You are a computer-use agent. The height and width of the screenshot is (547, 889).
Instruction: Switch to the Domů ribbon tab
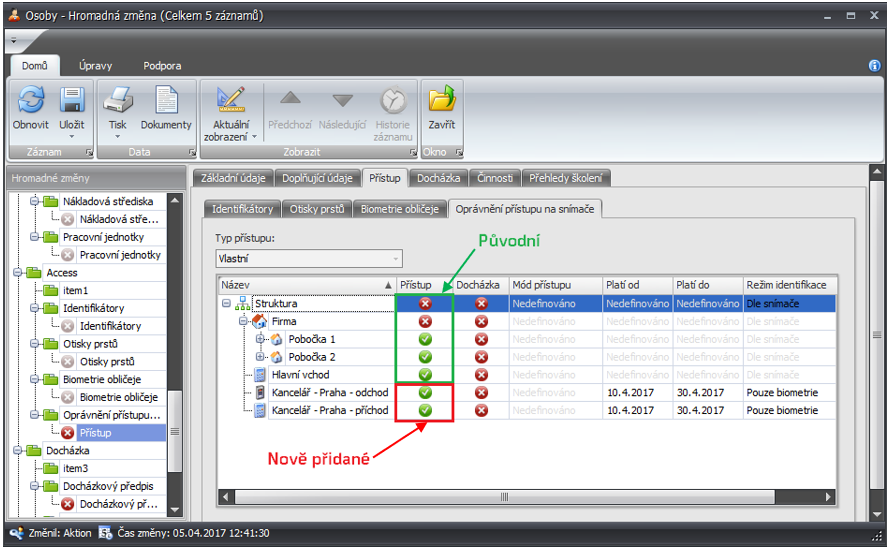pos(35,66)
